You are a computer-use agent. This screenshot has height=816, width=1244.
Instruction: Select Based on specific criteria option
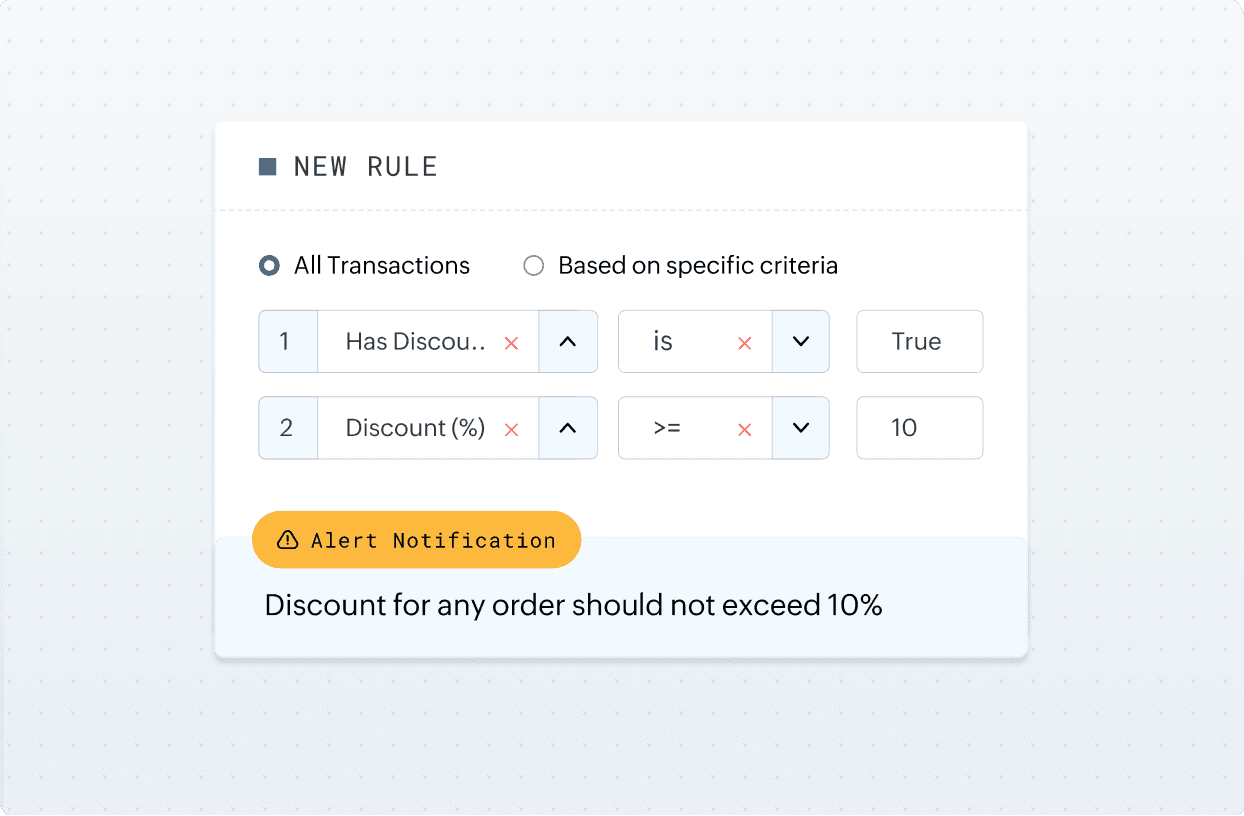533,265
